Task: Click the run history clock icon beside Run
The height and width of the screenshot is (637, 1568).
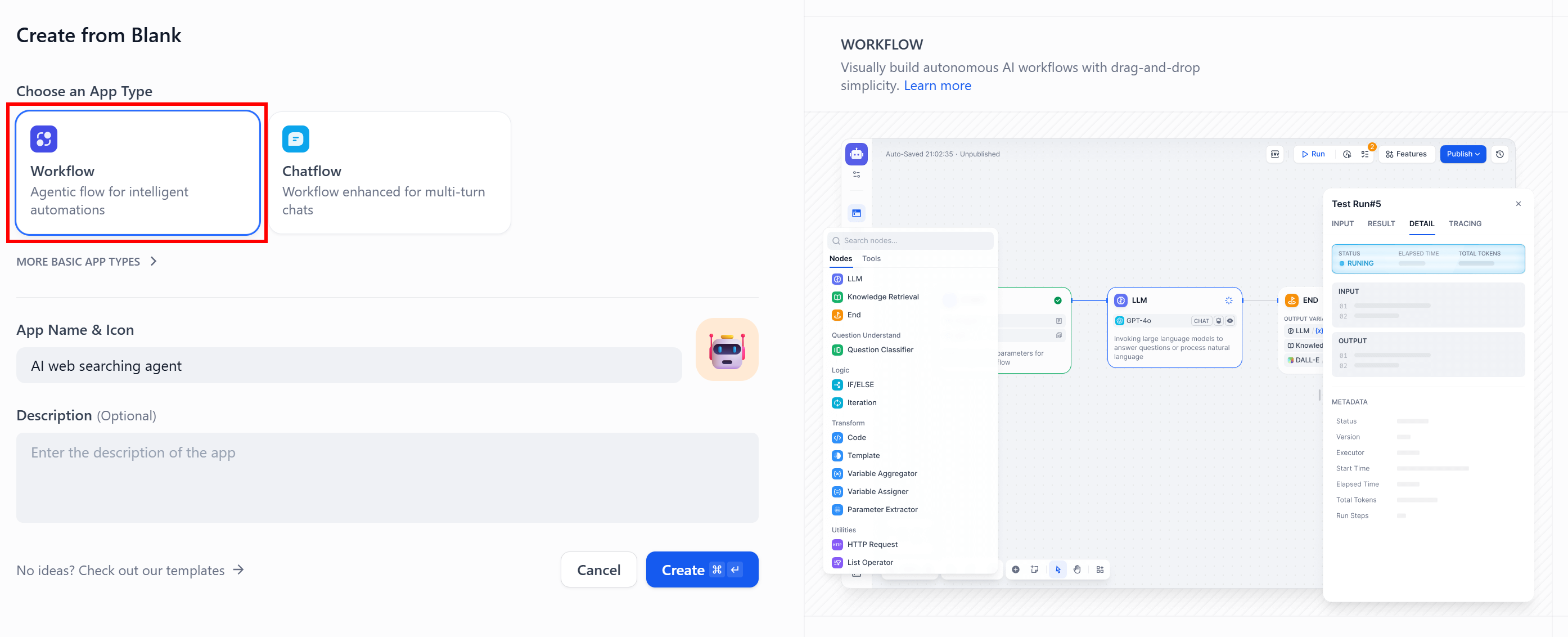Action: (1346, 154)
